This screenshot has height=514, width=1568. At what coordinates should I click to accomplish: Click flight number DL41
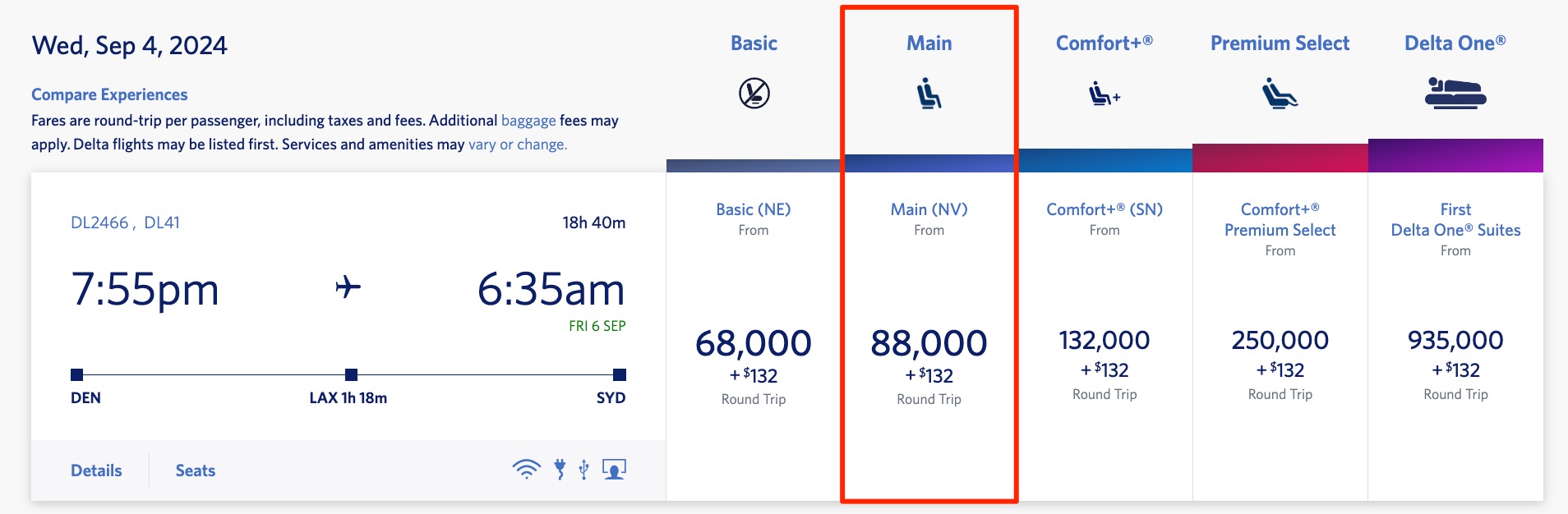tap(162, 223)
